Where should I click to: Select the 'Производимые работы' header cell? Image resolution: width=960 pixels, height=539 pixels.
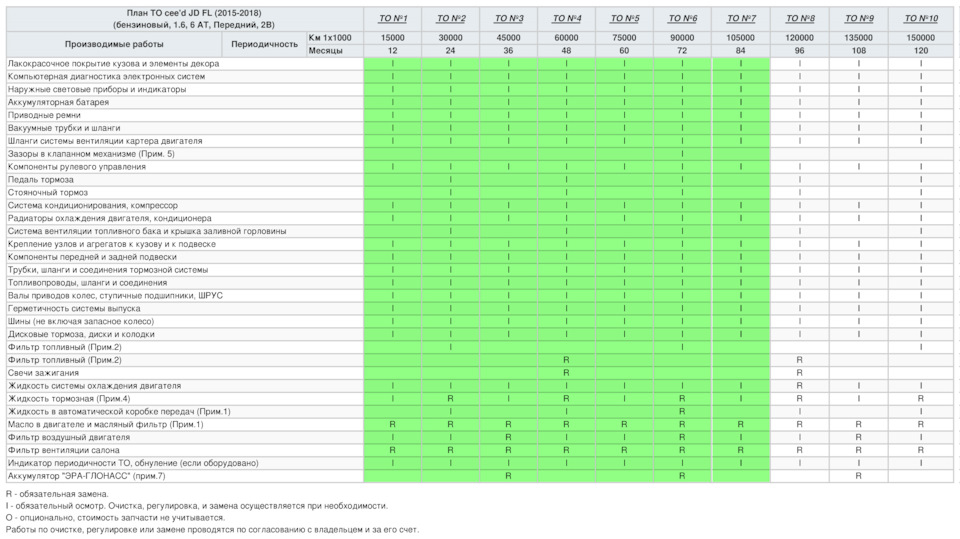point(114,44)
